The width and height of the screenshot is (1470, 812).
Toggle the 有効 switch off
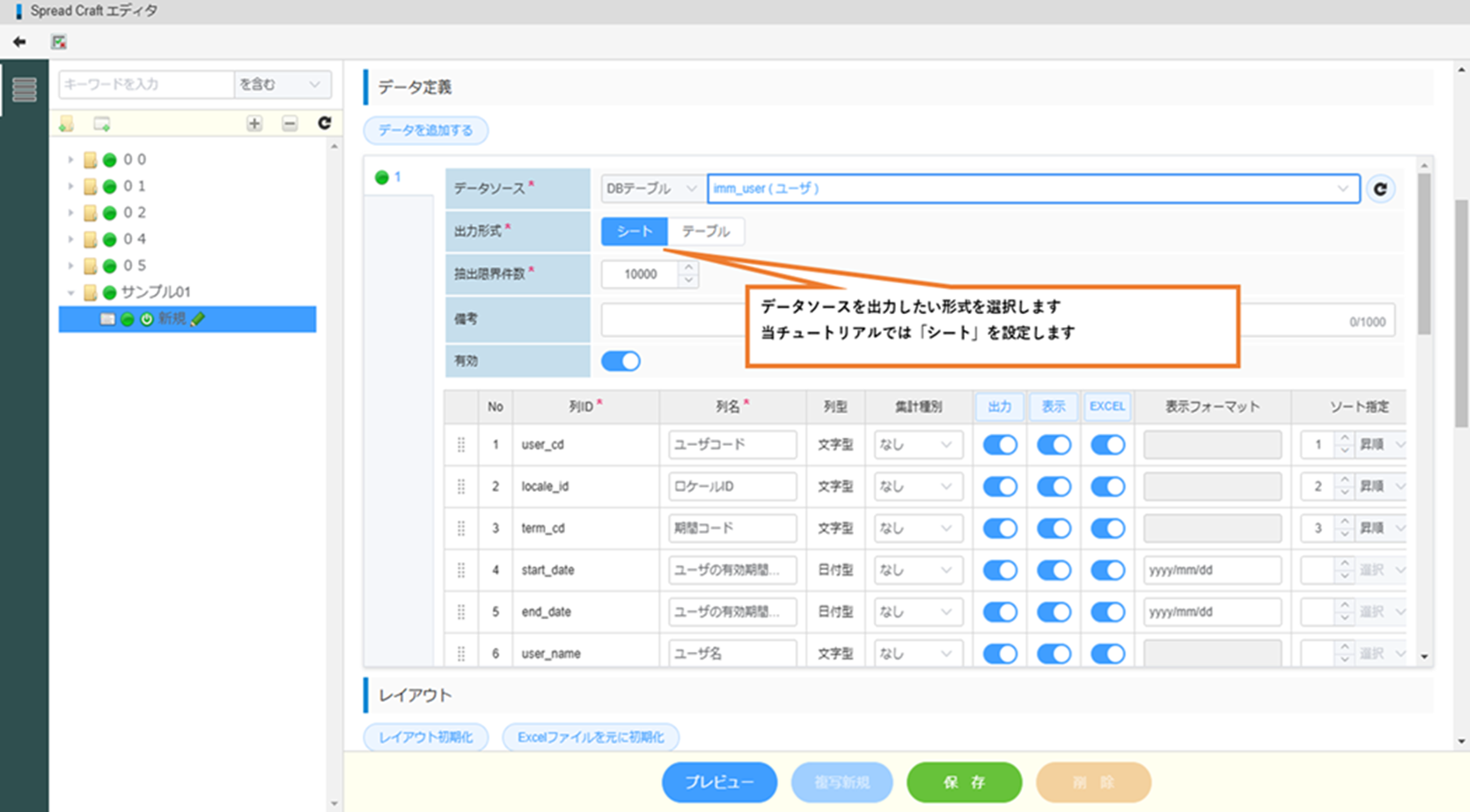621,361
